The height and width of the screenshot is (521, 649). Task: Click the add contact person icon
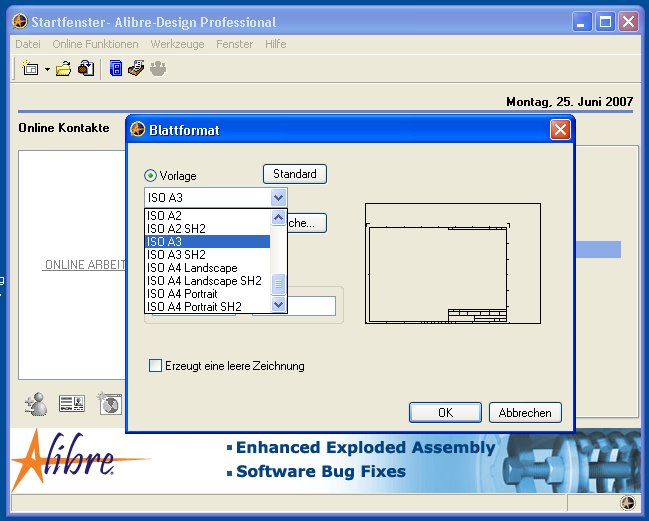36,403
